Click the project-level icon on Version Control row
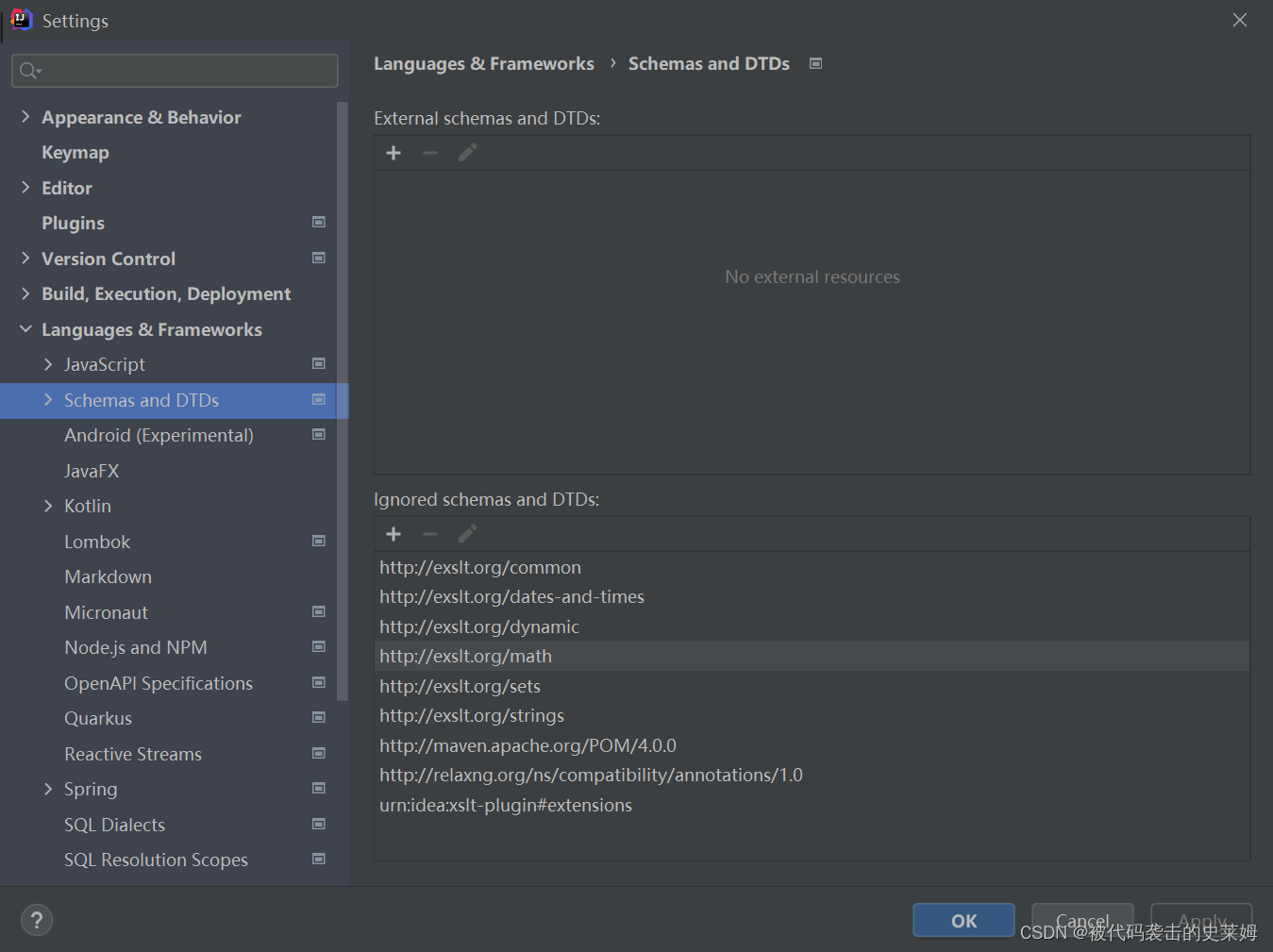Viewport: 1273px width, 952px height. 319,258
